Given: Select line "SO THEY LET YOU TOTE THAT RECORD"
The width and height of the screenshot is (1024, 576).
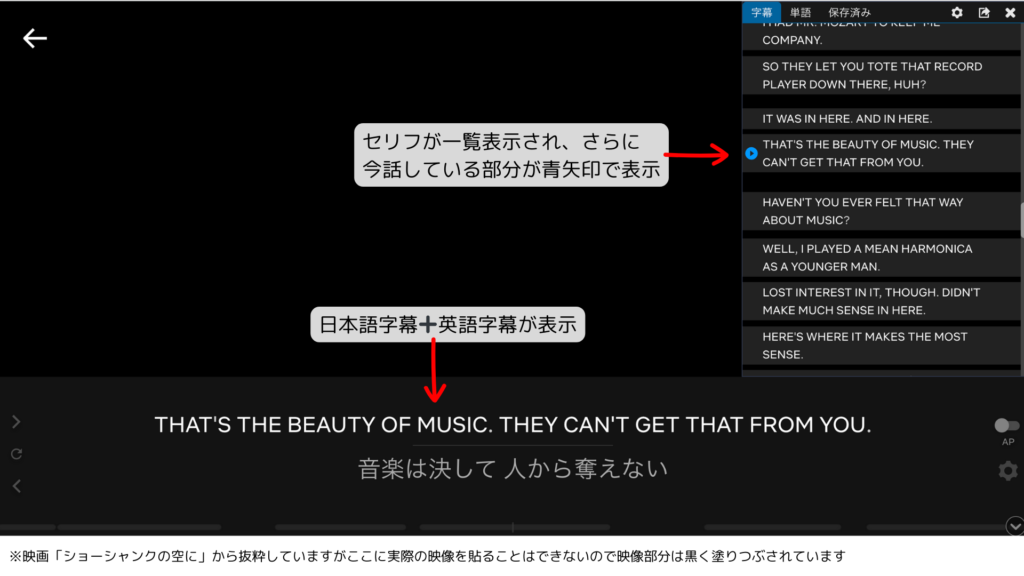Looking at the screenshot, I should pyautogui.click(x=881, y=75).
